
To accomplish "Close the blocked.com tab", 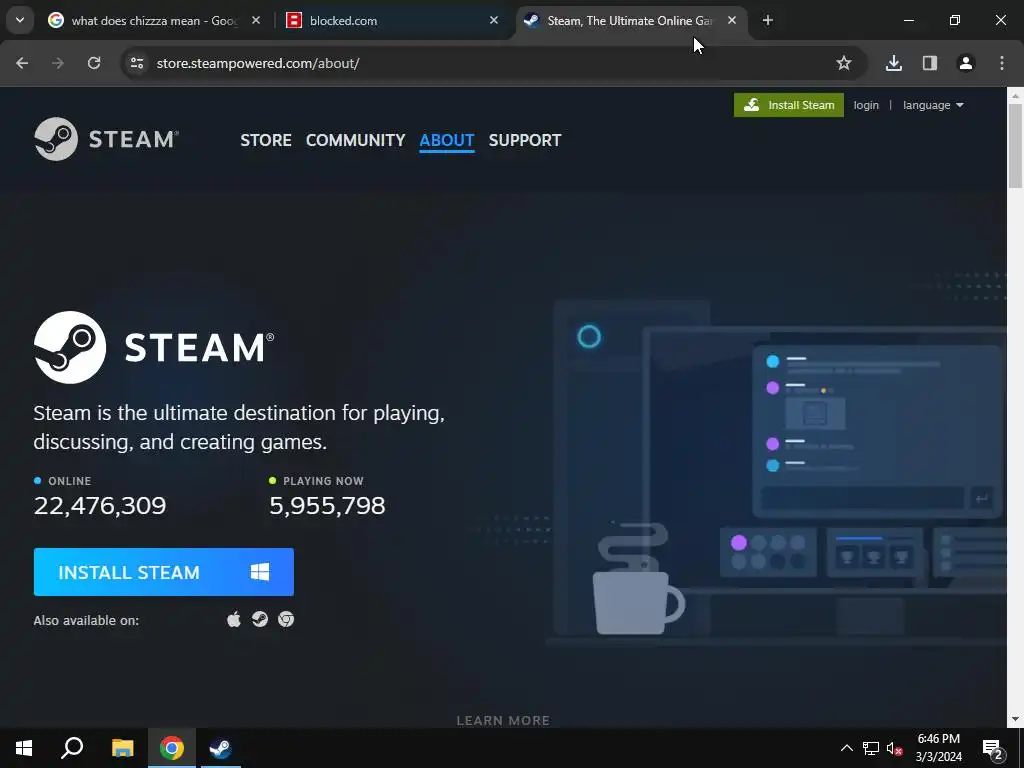I will [494, 21].
